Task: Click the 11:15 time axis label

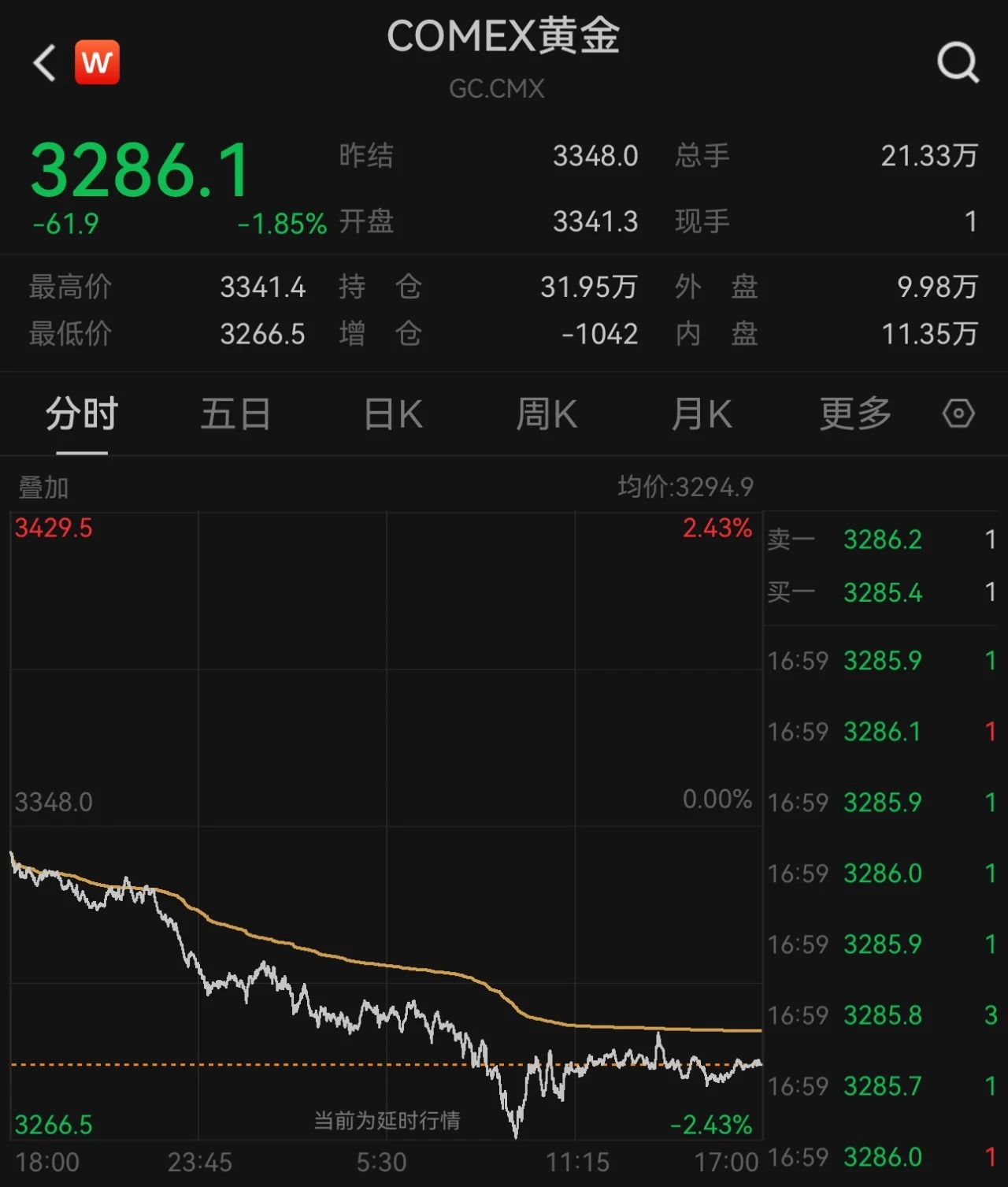Action: tap(578, 1162)
